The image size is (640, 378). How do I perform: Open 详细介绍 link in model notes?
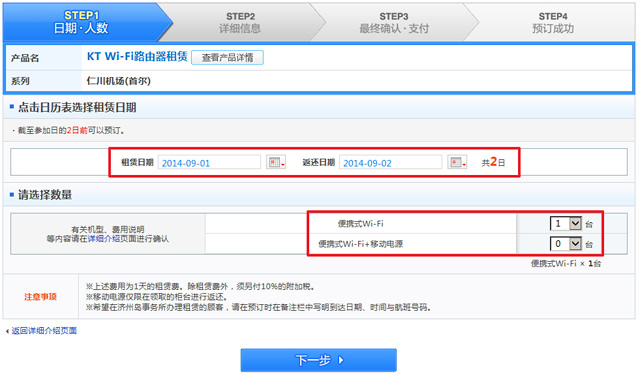[x=104, y=239]
